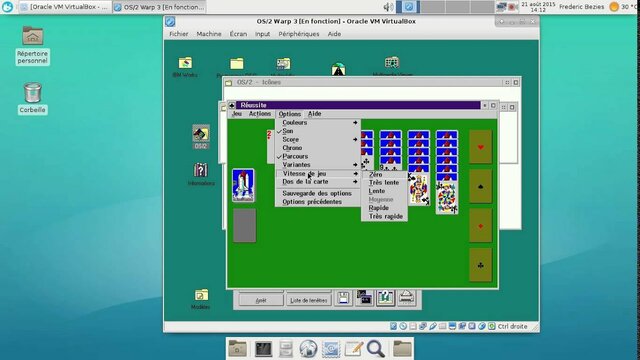Click the space shuttle deck card
640x360 pixels.
click(243, 185)
